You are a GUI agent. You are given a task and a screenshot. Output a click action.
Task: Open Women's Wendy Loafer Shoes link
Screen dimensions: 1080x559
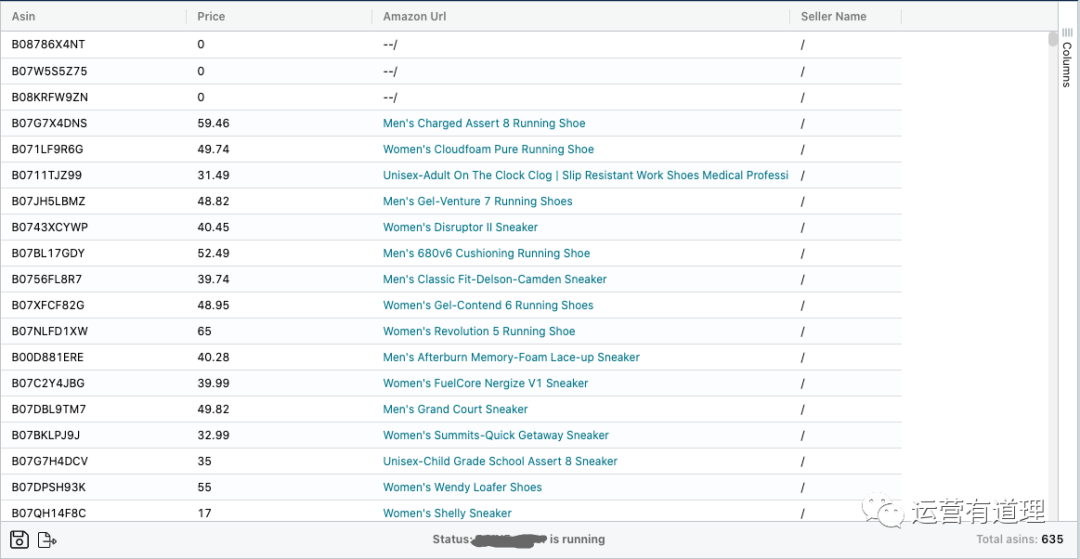(x=462, y=488)
